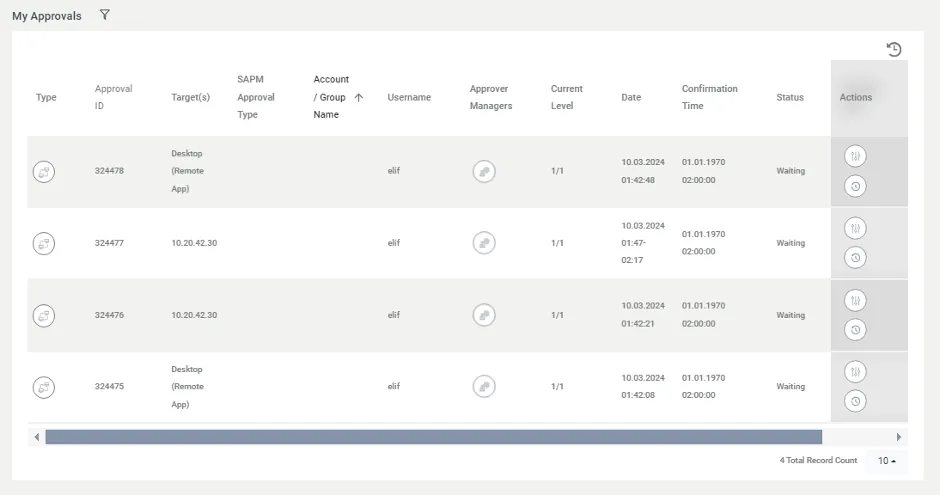Show approver managers for approval 324476
Viewport: 940px width, 496px height.
point(484,315)
